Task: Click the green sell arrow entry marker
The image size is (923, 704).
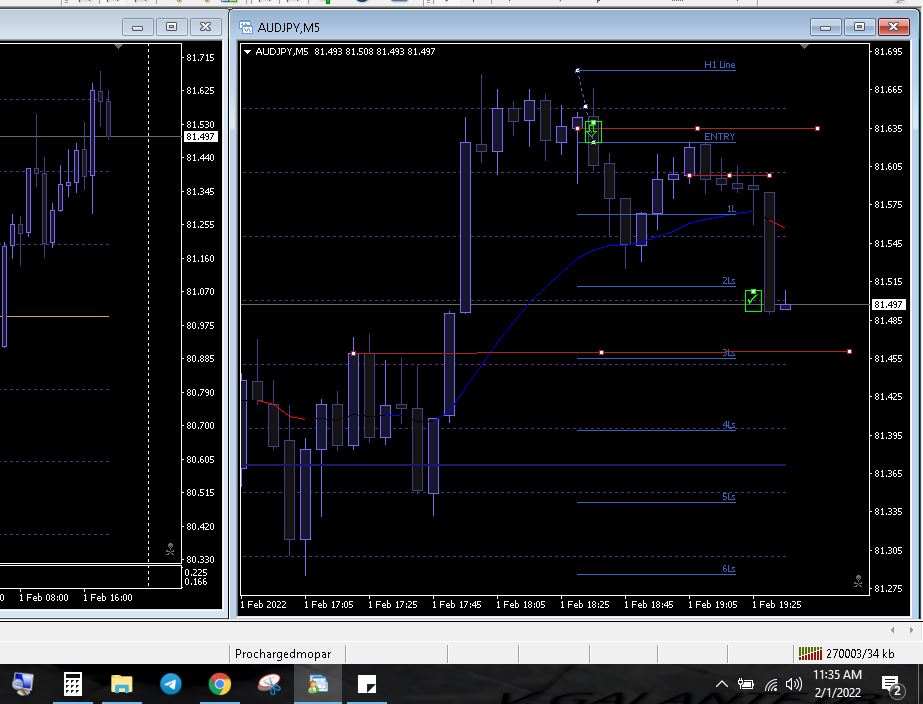Action: (593, 131)
